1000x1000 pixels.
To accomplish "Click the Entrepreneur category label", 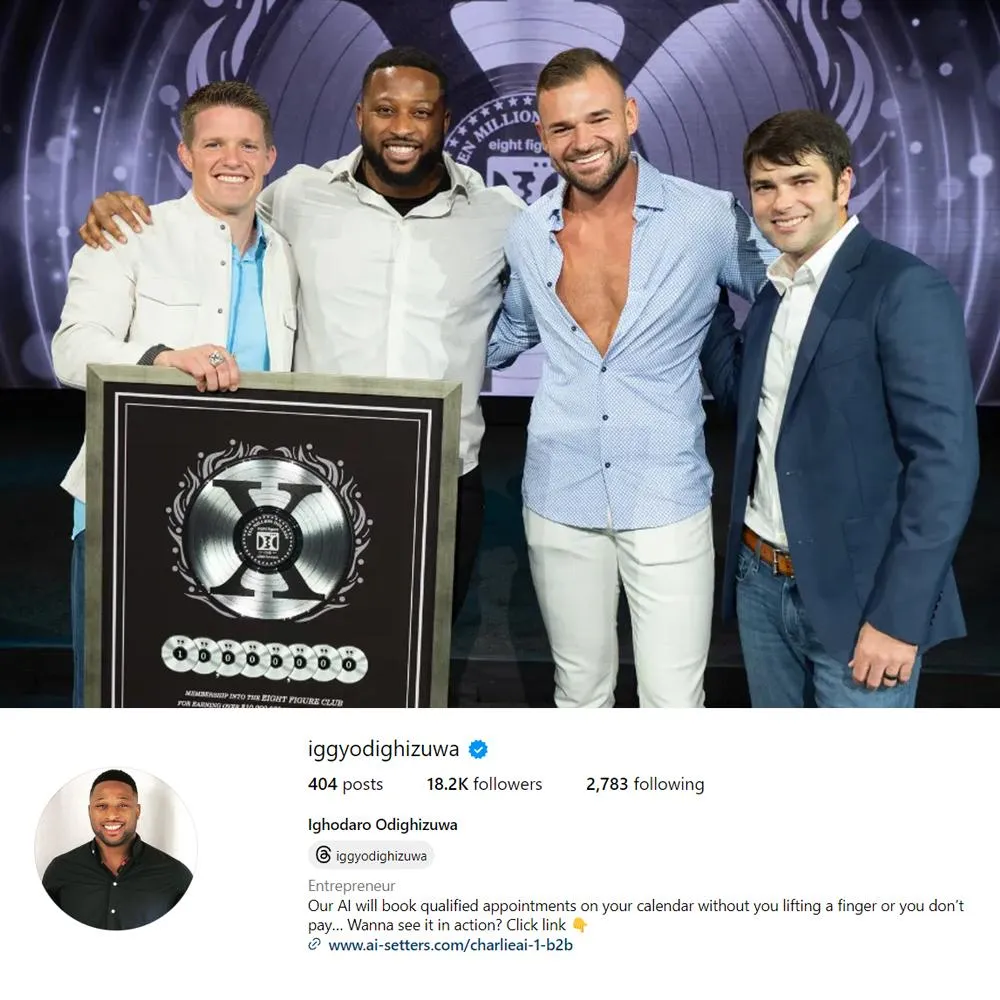I will pos(351,886).
